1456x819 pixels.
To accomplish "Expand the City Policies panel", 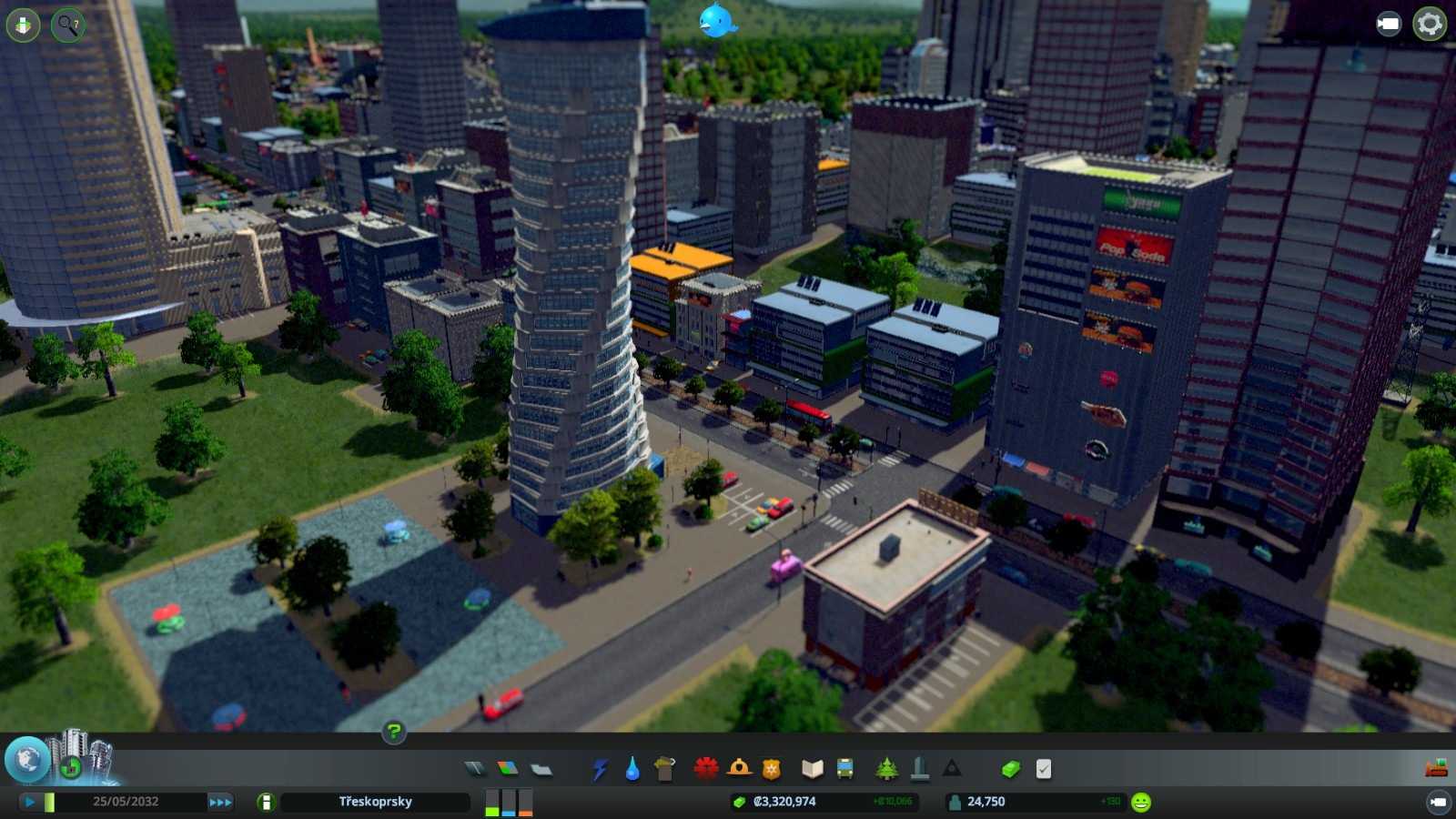I will click(1044, 770).
